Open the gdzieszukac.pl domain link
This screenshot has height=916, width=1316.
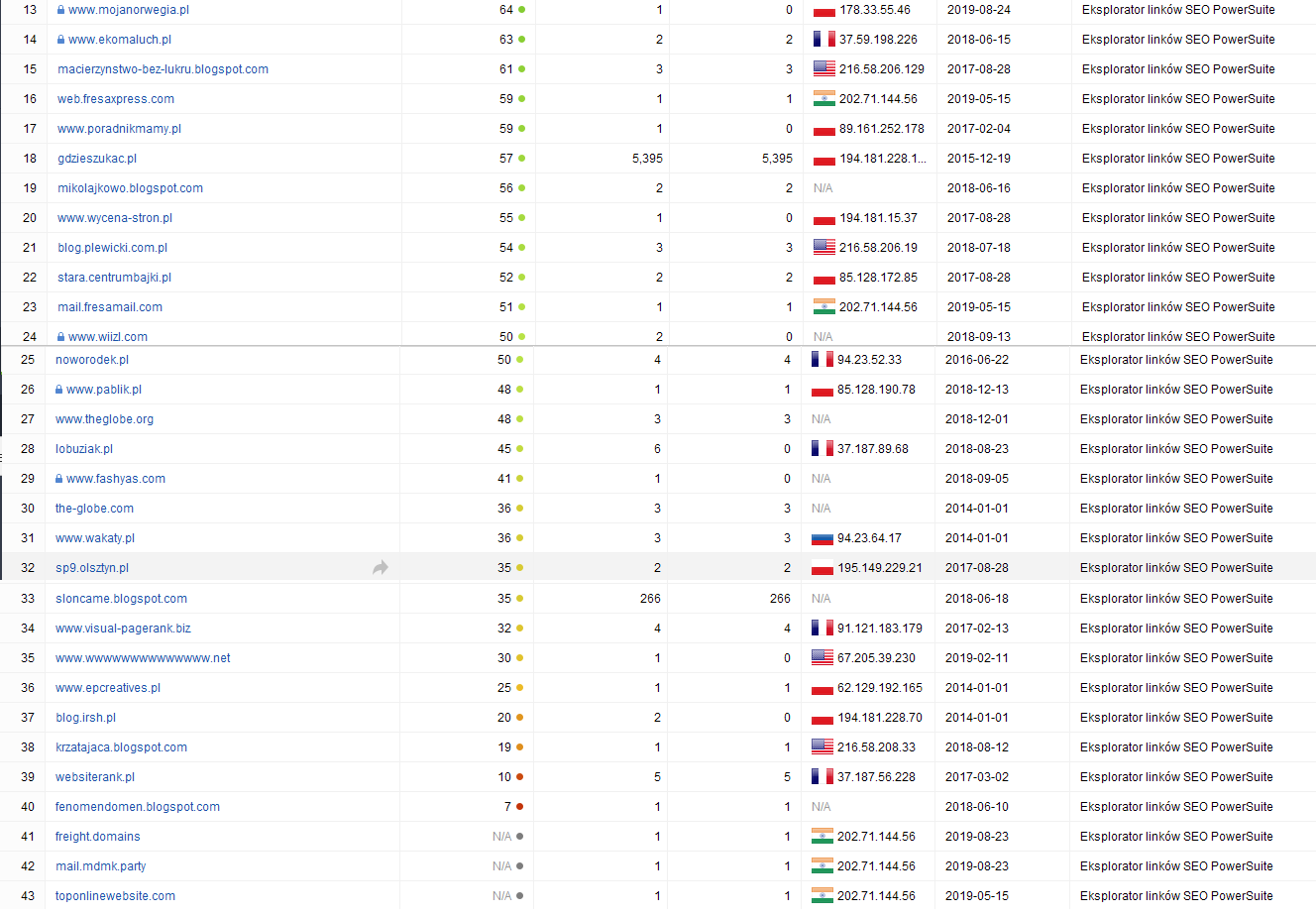[97, 159]
